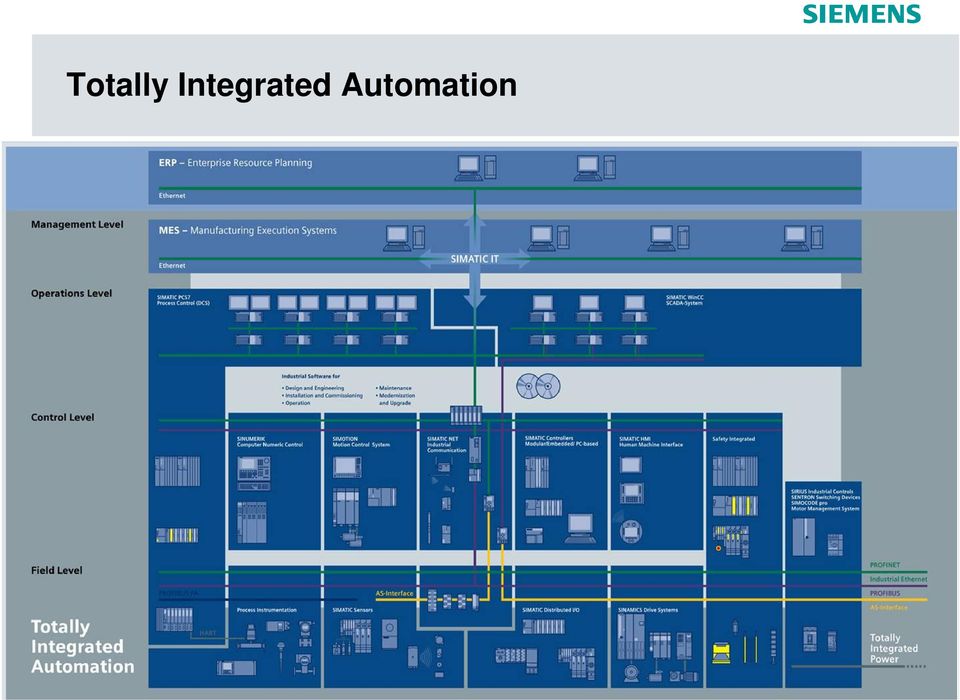Image resolution: width=960 pixels, height=700 pixels.
Task: Click the SIMATIC PCS7 Process Control label
Action: coord(183,300)
